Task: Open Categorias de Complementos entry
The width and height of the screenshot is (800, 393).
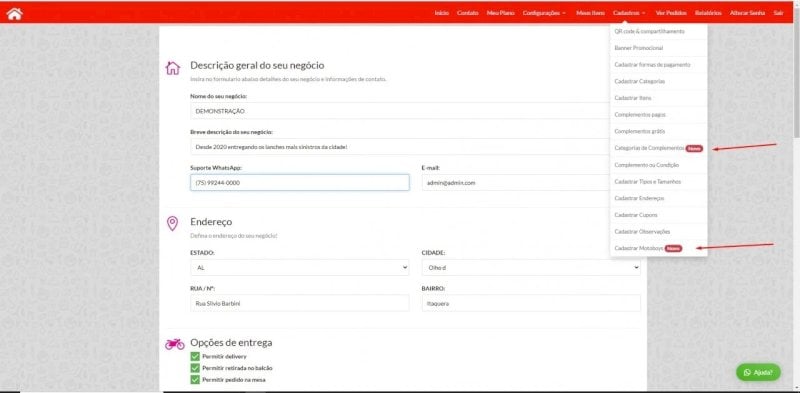Action: coord(658,148)
